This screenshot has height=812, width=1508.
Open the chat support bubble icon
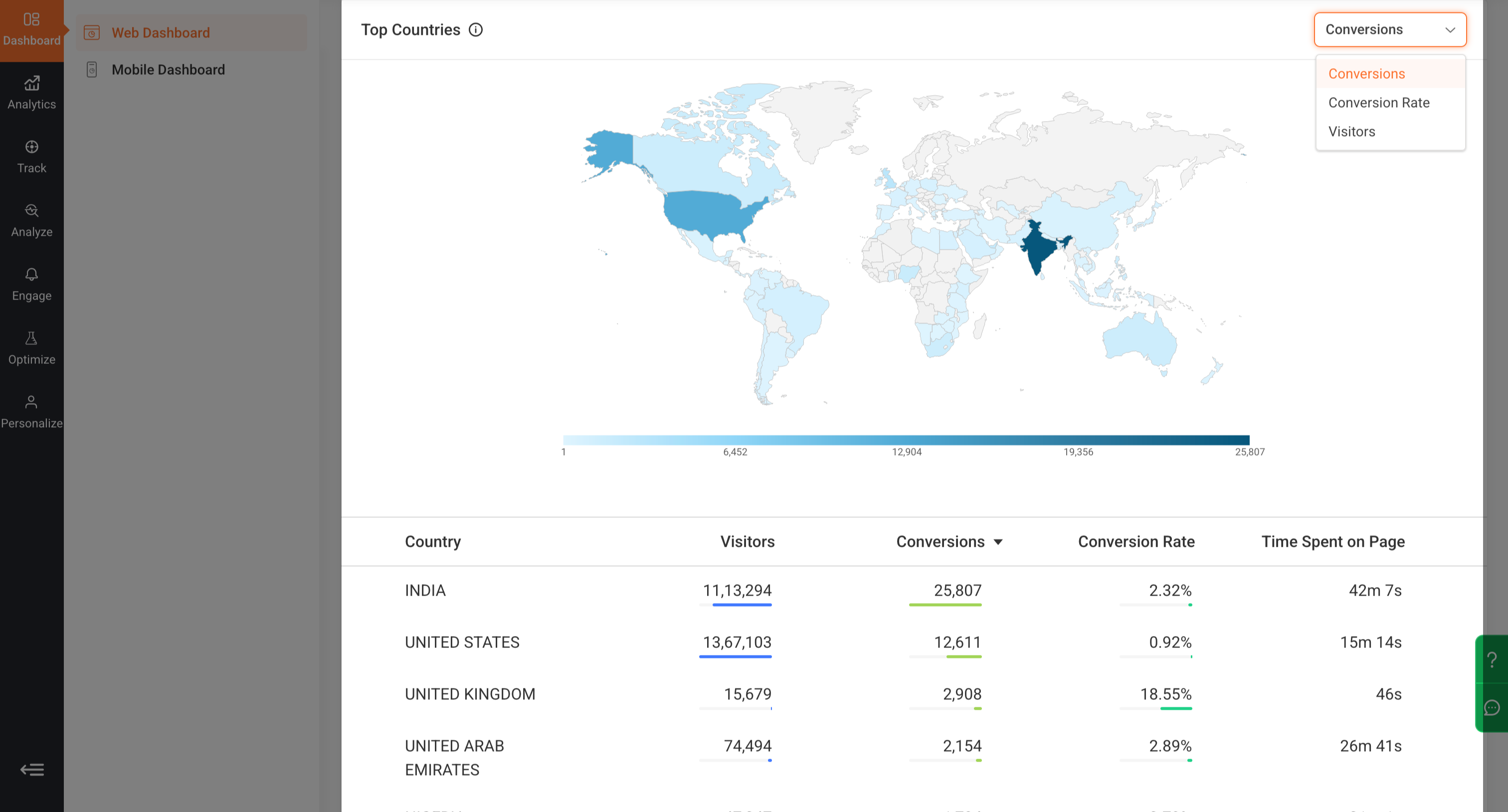(1492, 708)
